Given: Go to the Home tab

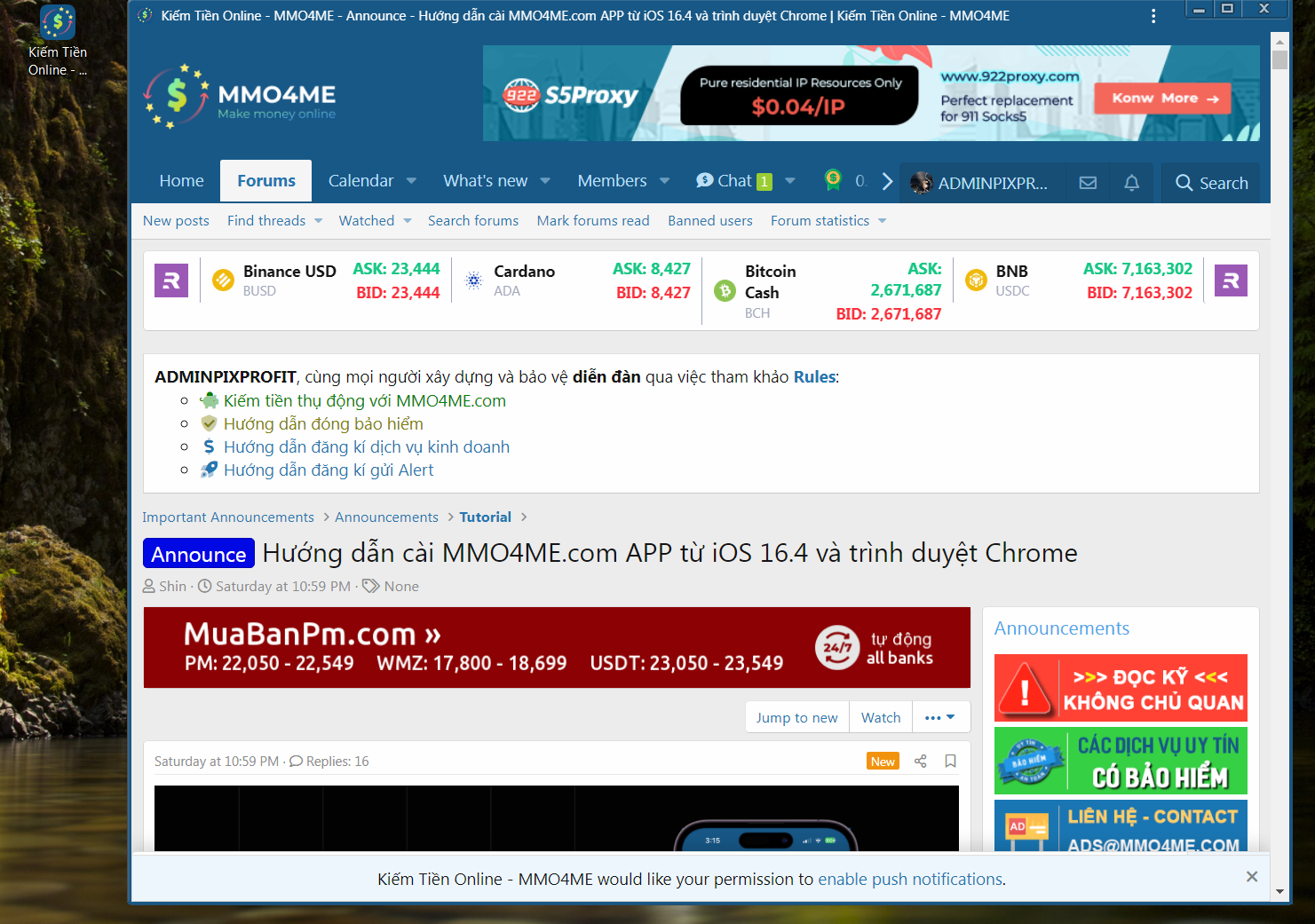Looking at the screenshot, I should point(182,181).
